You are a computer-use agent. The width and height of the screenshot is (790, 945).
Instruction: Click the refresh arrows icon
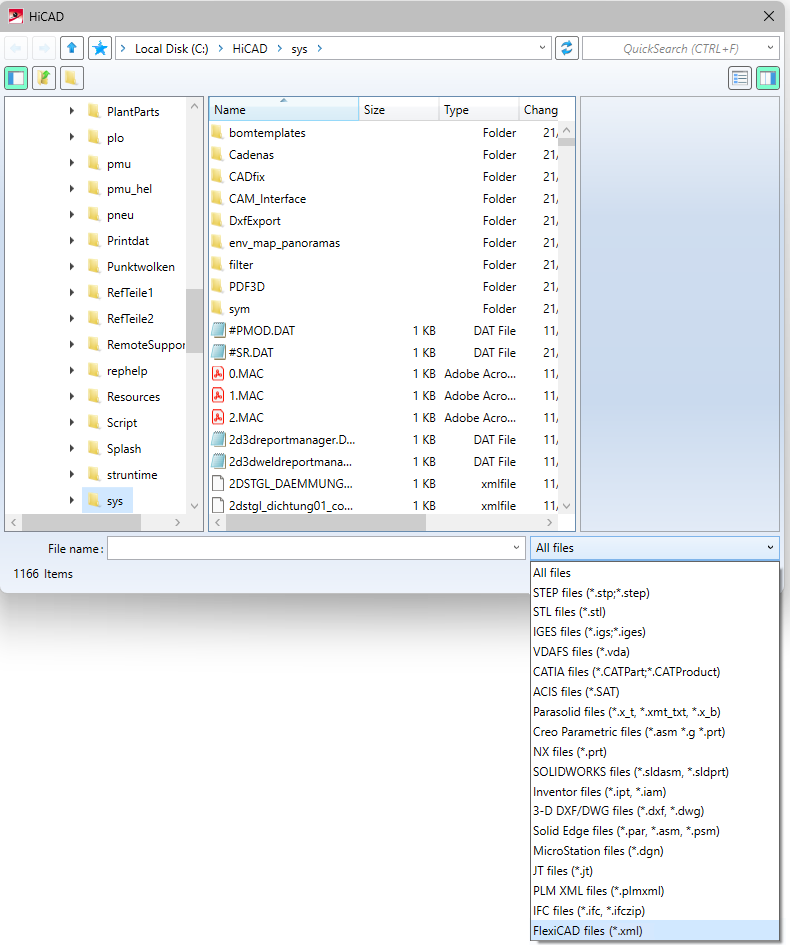[566, 48]
